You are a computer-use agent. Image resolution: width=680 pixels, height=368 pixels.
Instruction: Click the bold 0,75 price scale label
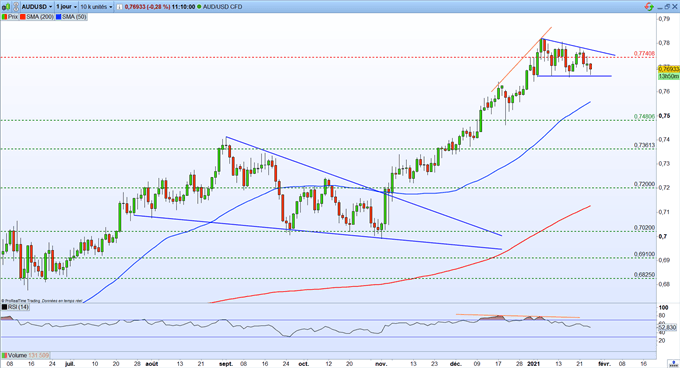tap(664, 116)
